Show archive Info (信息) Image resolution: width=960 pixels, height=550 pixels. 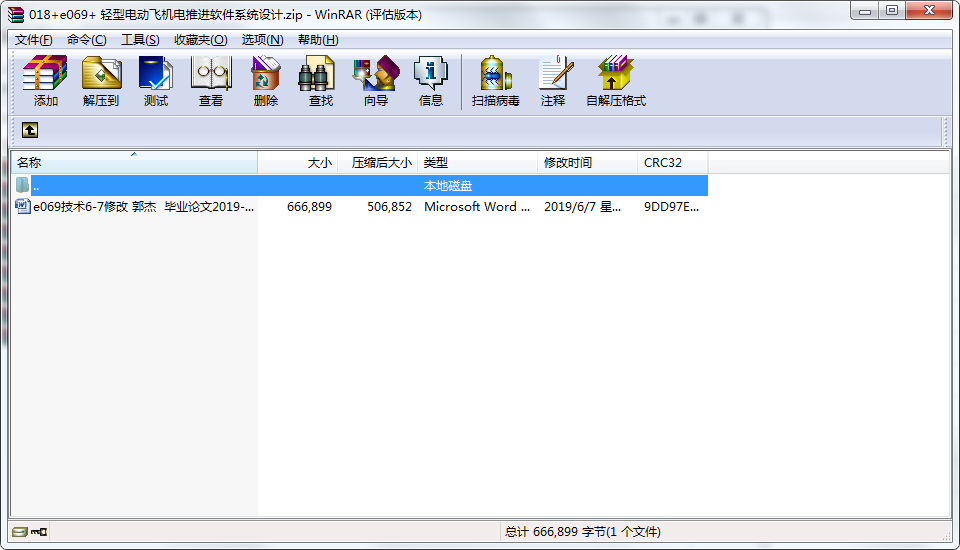430,81
